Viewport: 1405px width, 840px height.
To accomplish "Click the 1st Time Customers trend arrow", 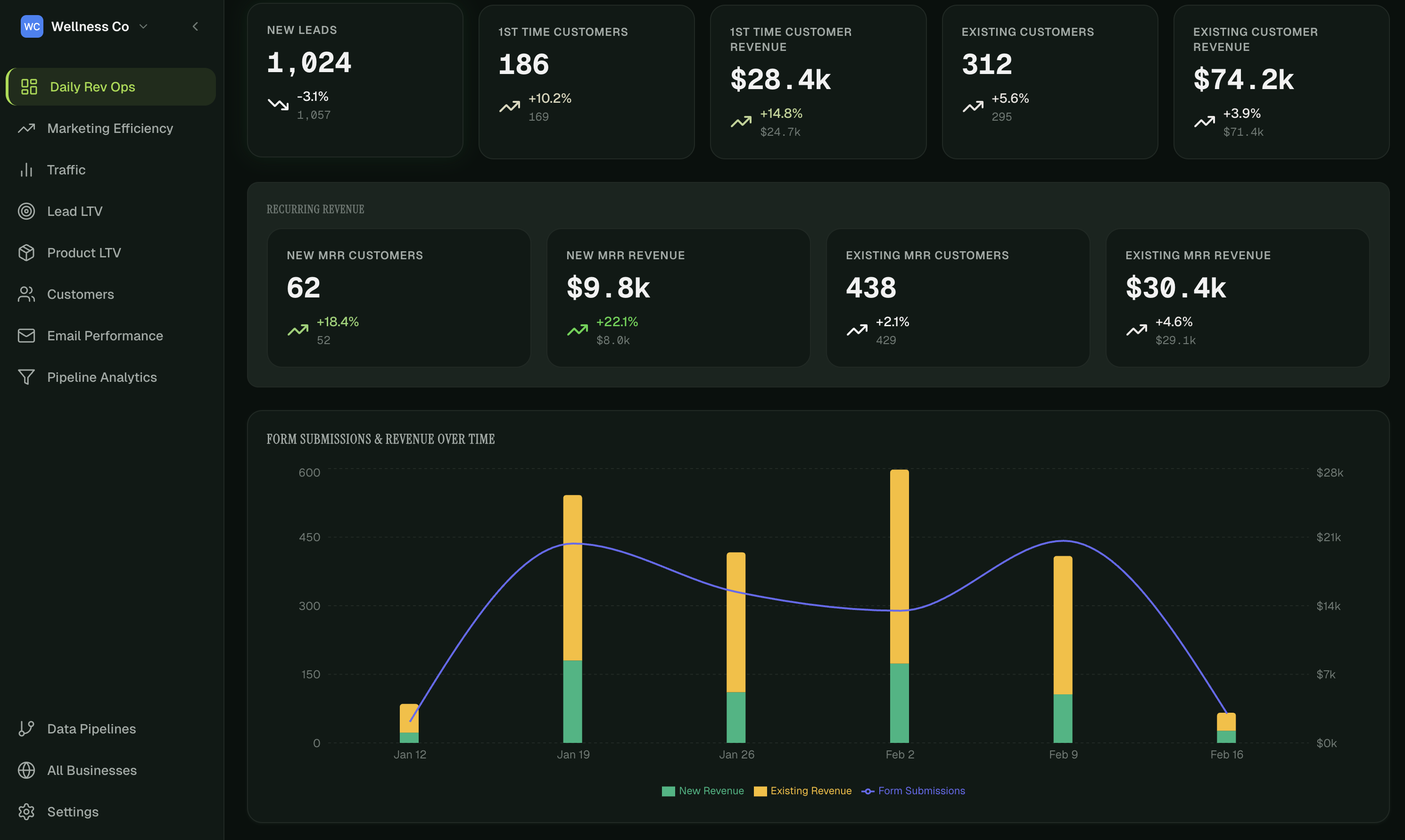I will 510,107.
